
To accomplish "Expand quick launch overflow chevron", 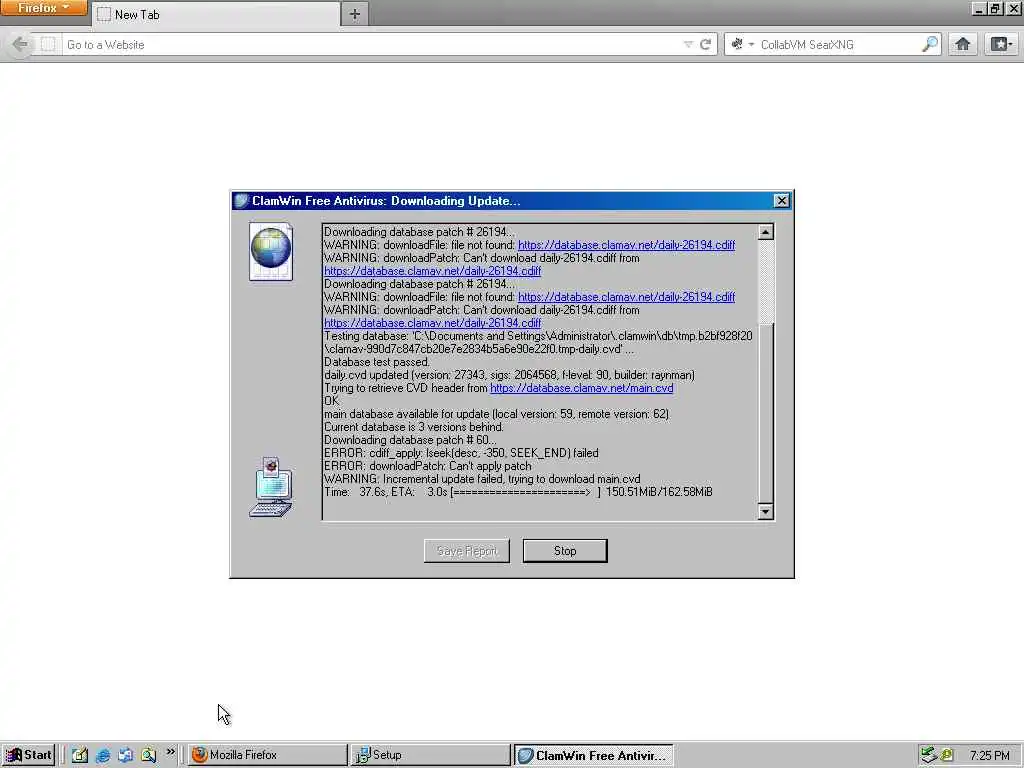I will pos(170,752).
